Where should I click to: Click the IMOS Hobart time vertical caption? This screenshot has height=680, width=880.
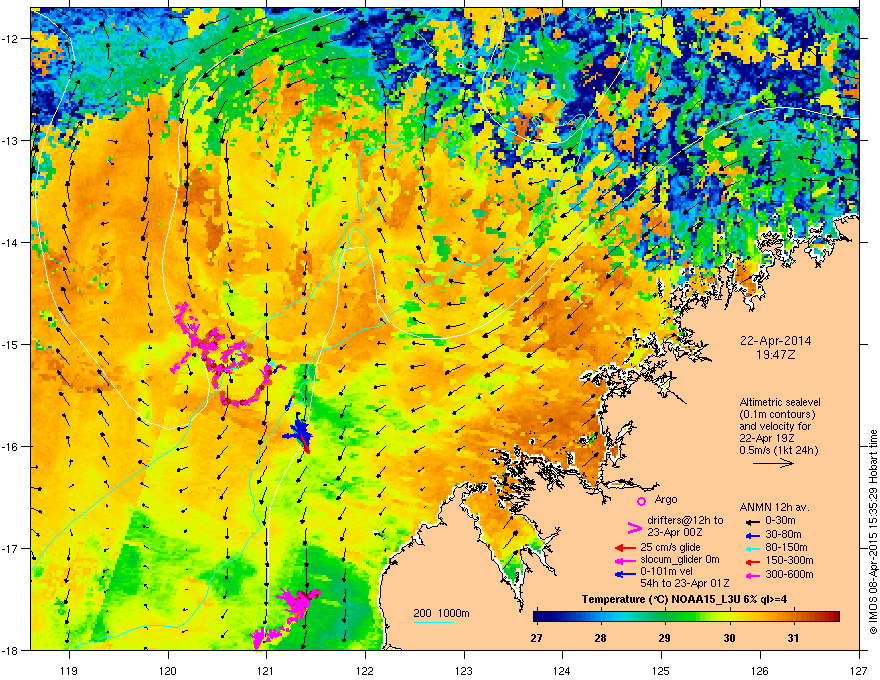pyautogui.click(x=873, y=532)
